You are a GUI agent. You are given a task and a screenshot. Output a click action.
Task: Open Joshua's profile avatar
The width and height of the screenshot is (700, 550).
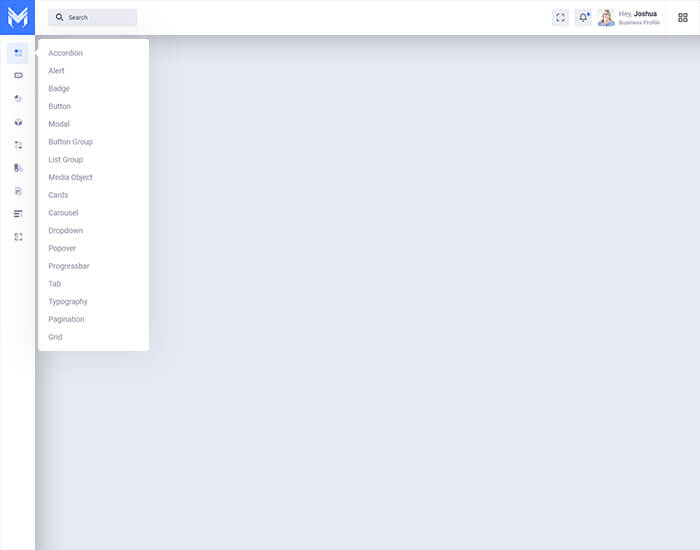pyautogui.click(x=606, y=17)
